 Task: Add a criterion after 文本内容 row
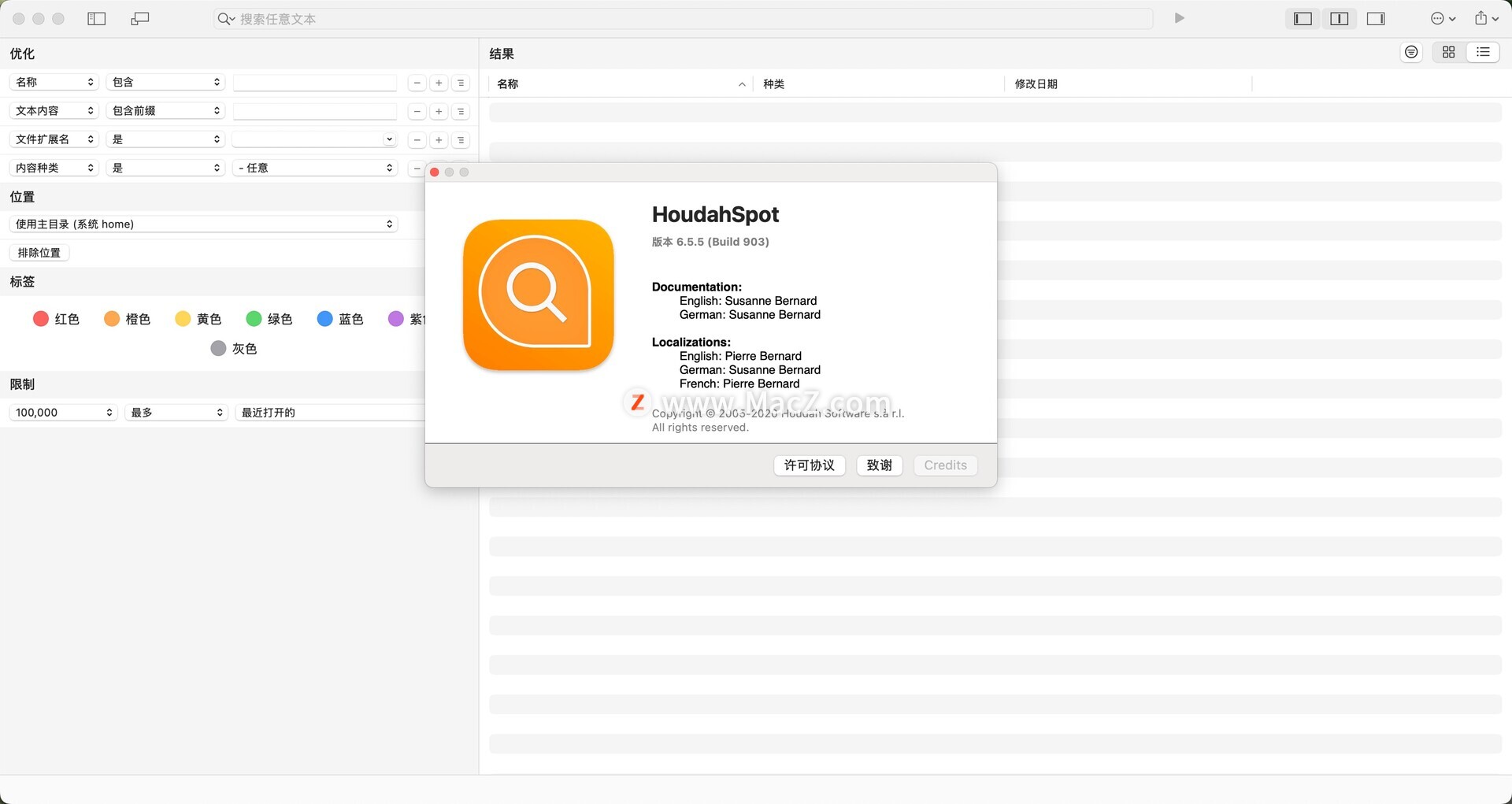[439, 111]
